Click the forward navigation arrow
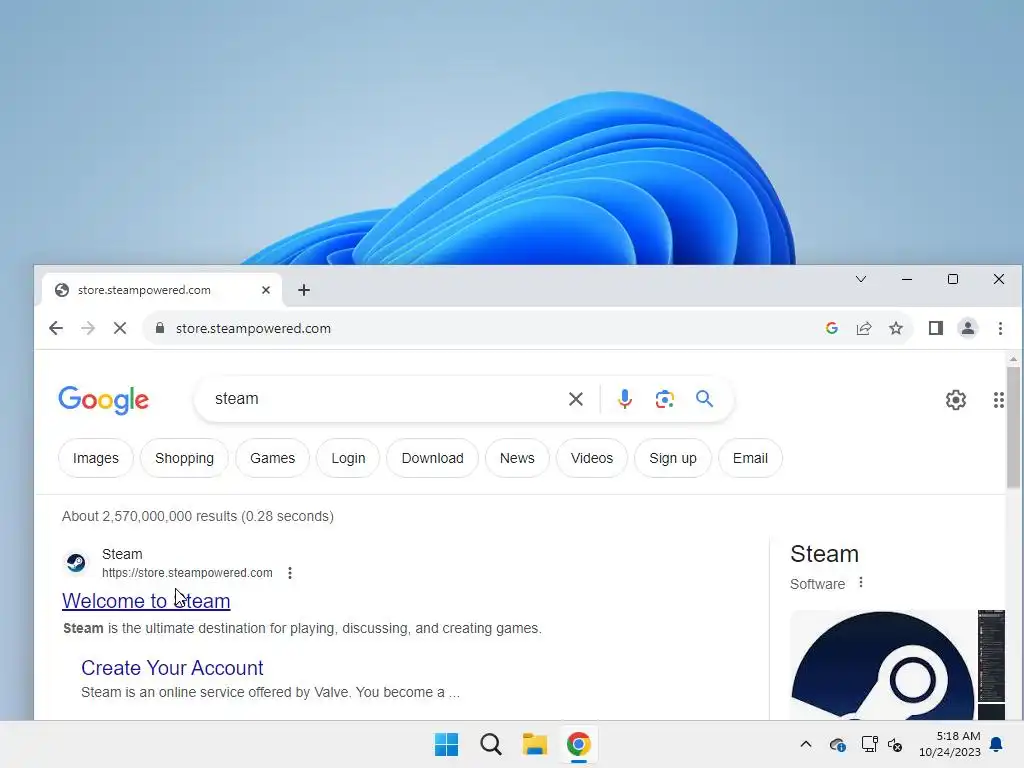 click(x=88, y=328)
